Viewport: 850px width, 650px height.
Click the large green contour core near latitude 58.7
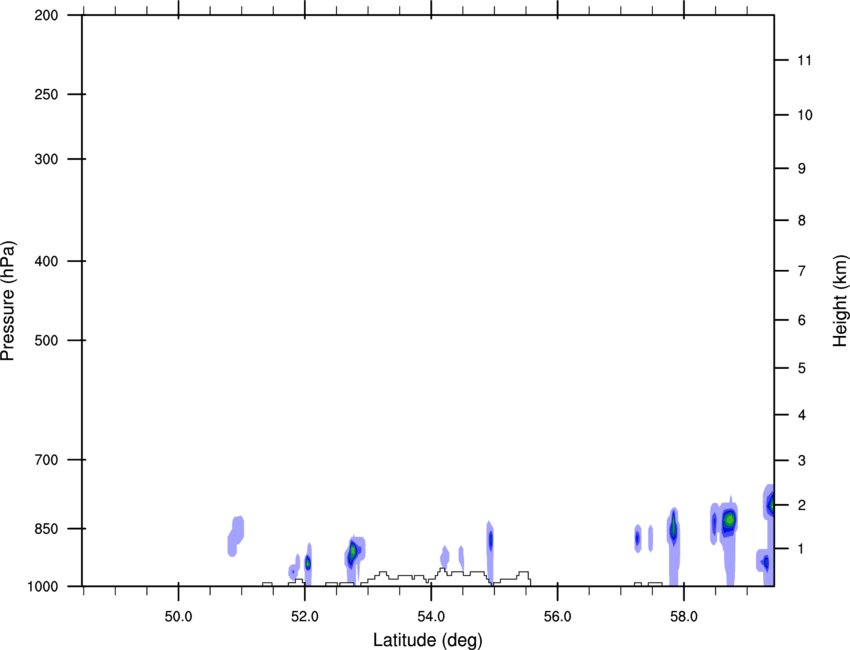pos(729,520)
